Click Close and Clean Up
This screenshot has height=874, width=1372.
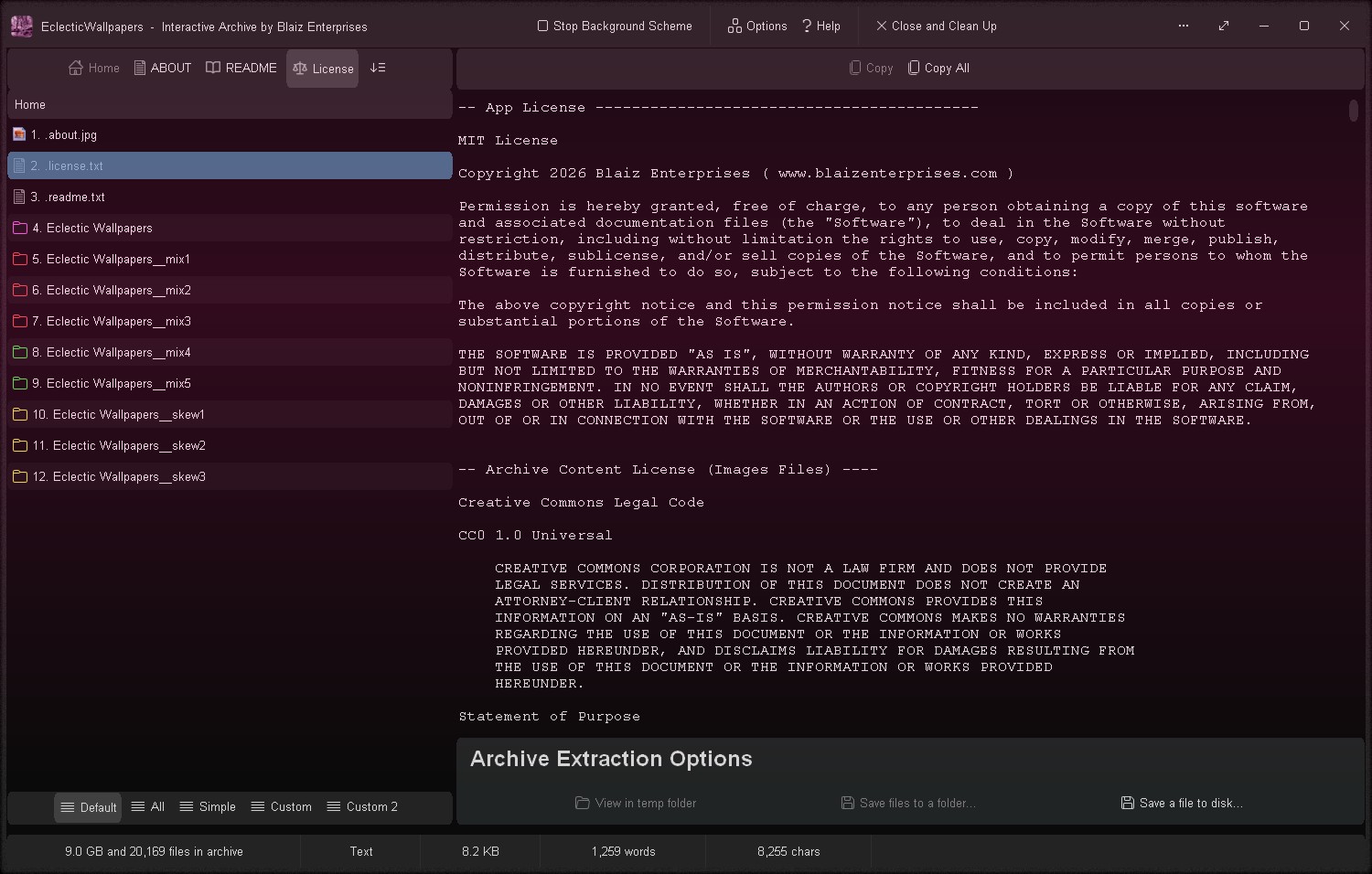coord(937,27)
